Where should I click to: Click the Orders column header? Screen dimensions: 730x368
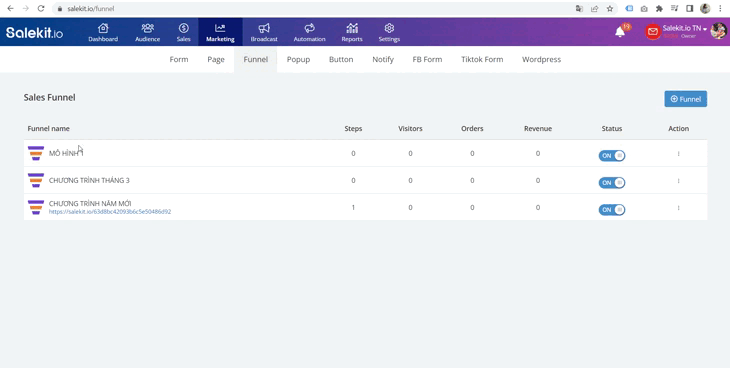pyautogui.click(x=472, y=129)
